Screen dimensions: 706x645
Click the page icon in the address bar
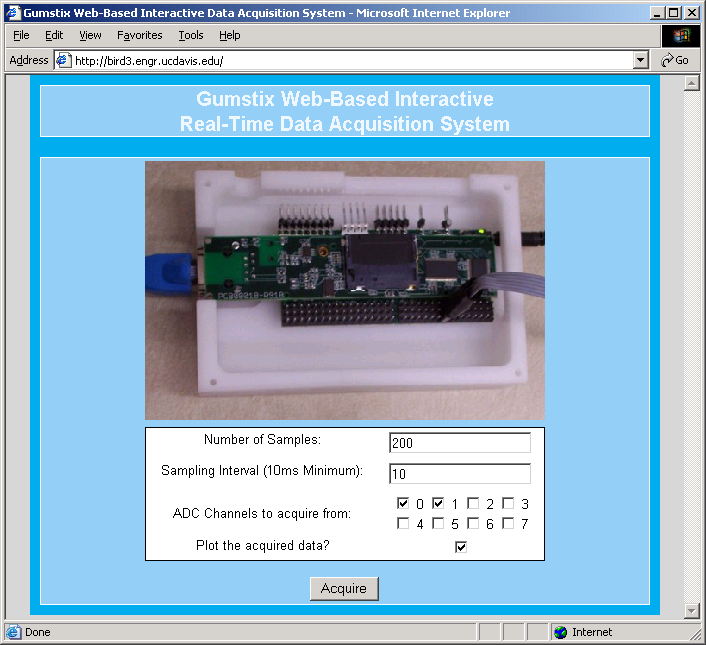[x=63, y=60]
